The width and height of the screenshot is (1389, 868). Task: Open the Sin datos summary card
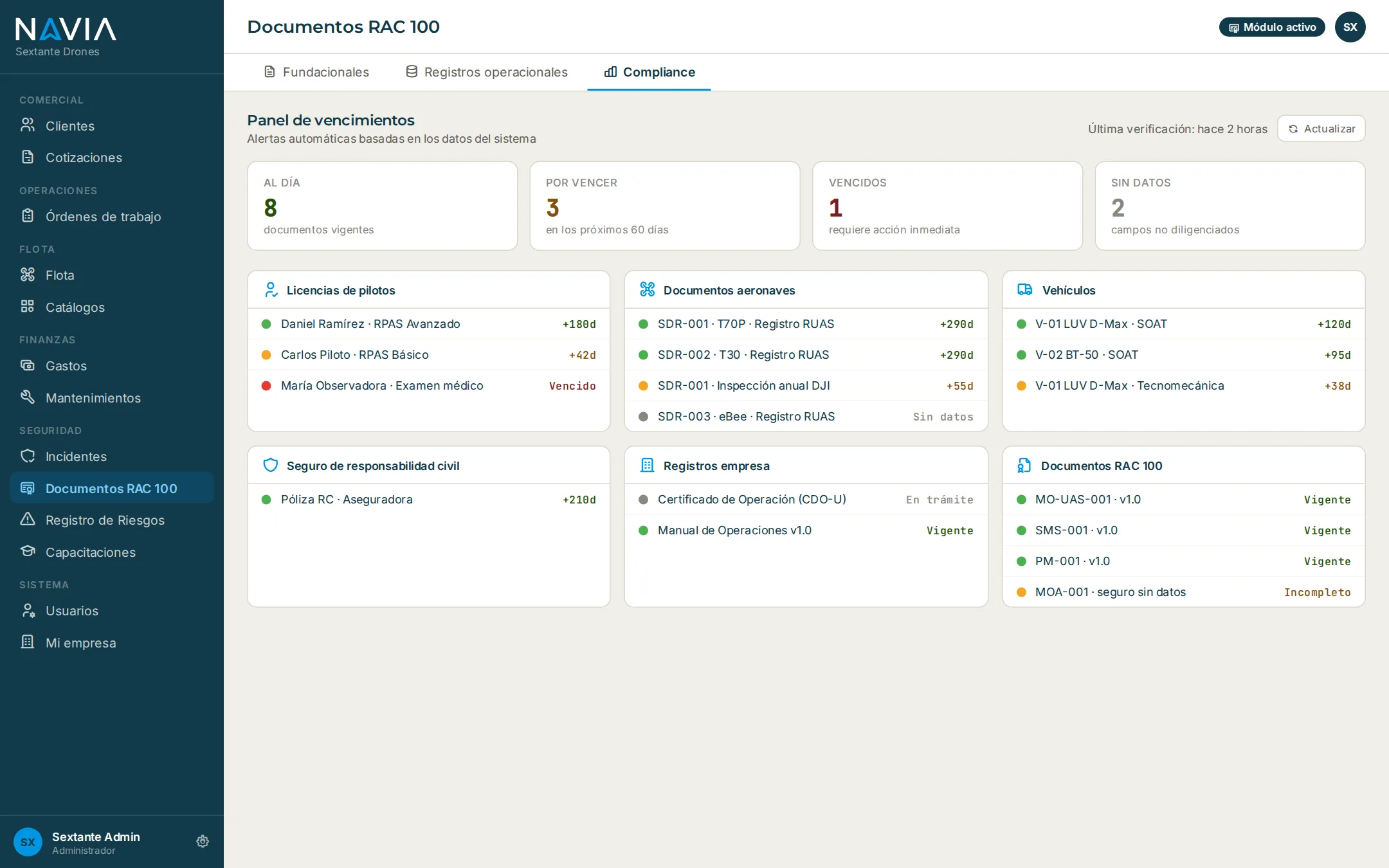click(1230, 206)
